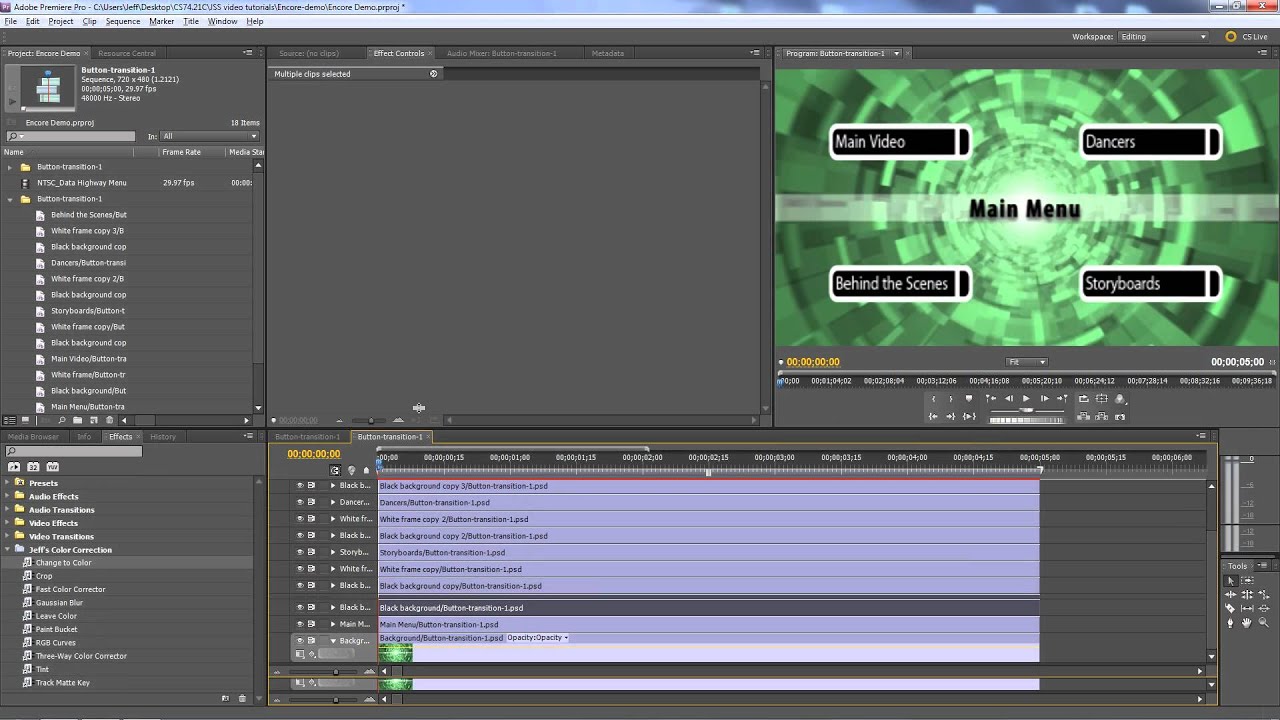Select the Selection arrow tool
This screenshot has height=720, width=1280.
point(1231,581)
